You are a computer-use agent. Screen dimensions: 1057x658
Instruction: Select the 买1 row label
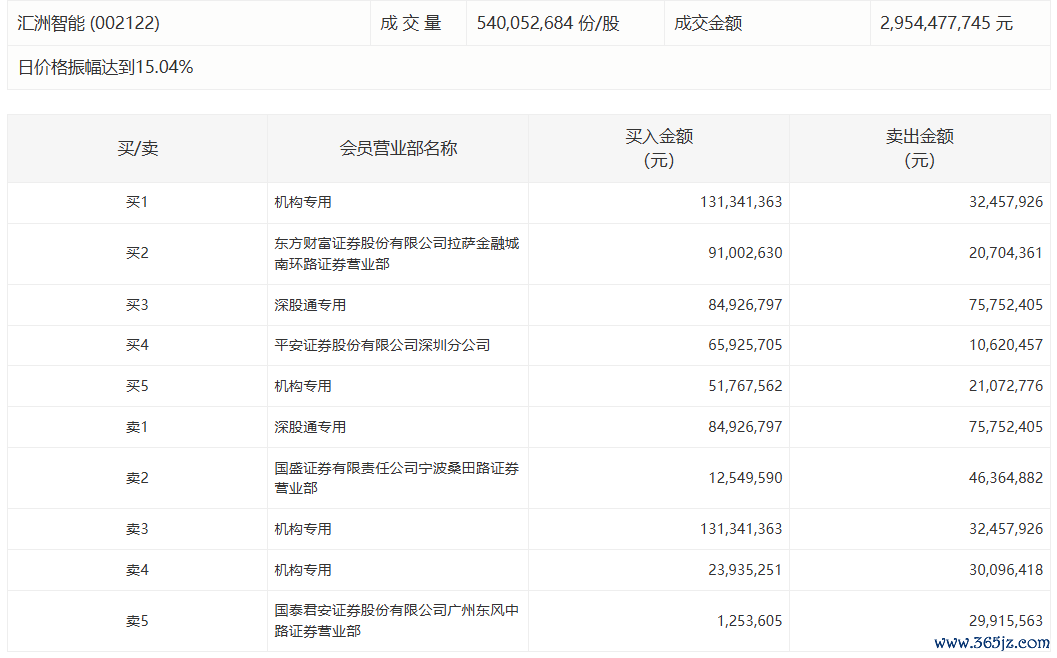pos(137,202)
